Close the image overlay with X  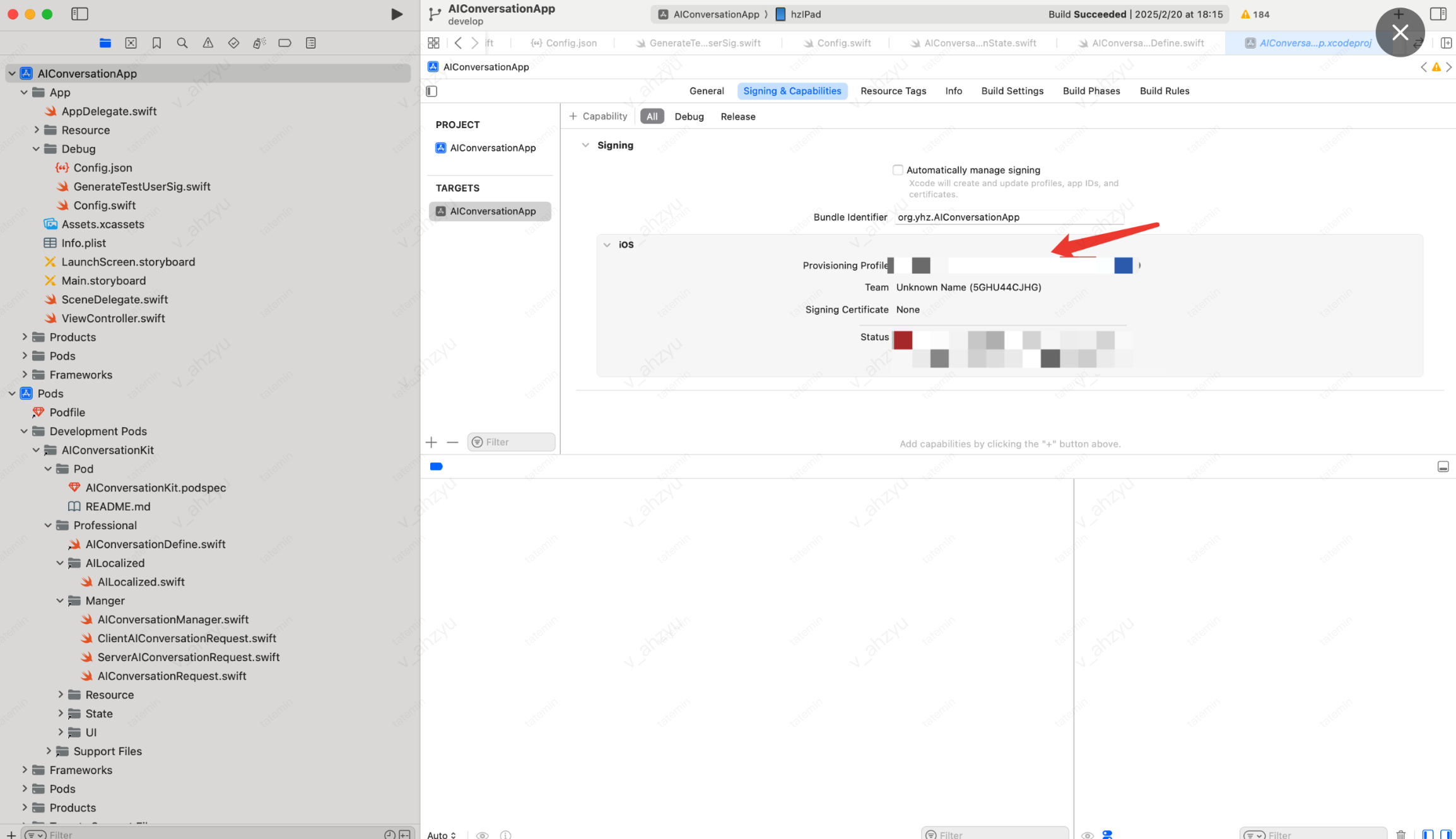pyautogui.click(x=1400, y=32)
